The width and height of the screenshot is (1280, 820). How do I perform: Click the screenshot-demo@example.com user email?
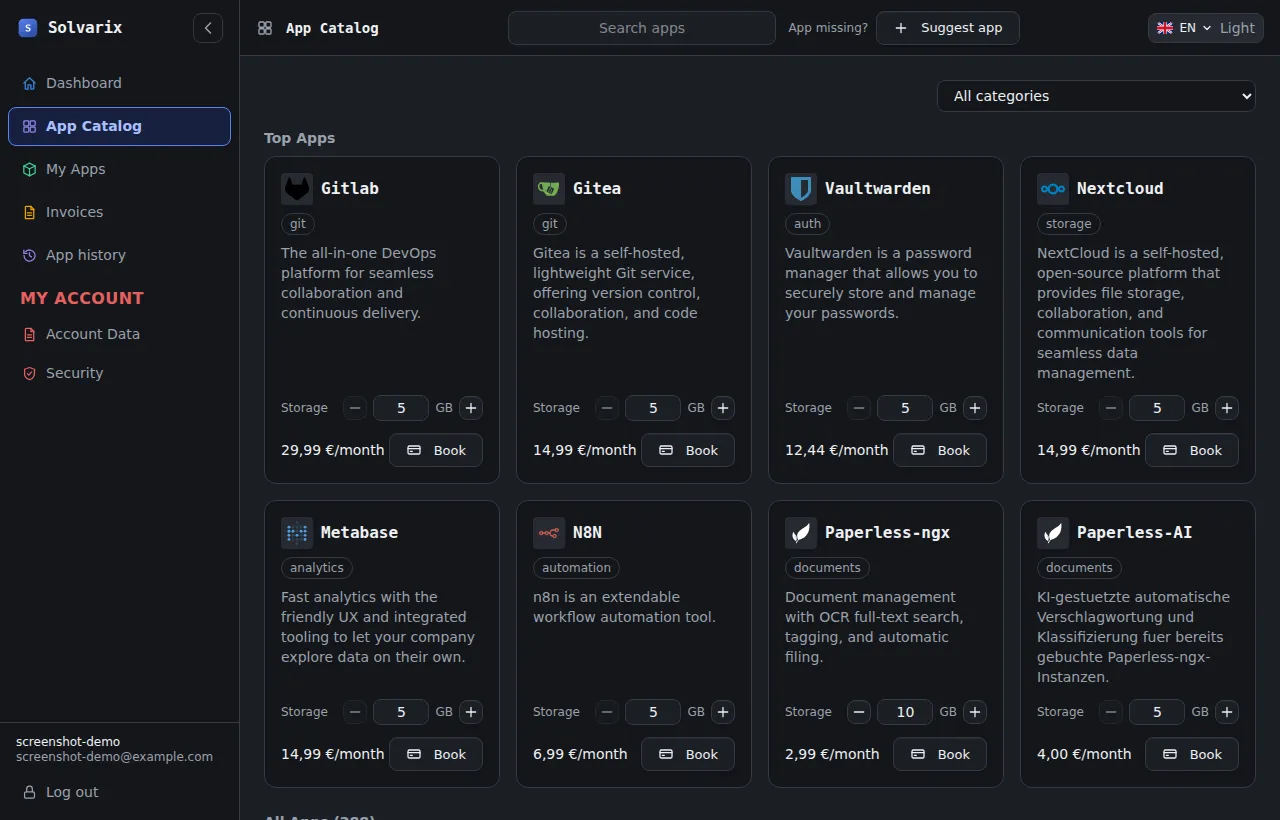(114, 757)
